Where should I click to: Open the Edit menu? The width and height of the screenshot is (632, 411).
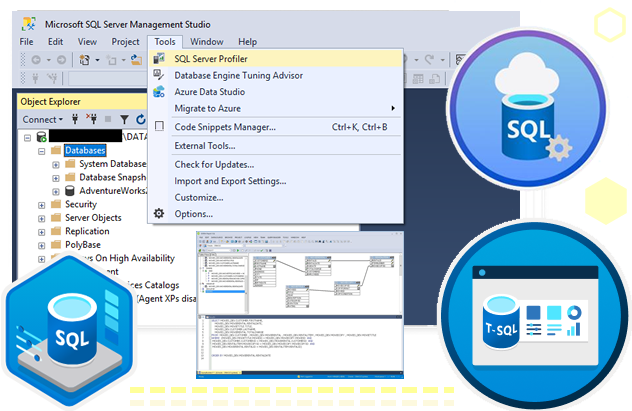(55, 42)
